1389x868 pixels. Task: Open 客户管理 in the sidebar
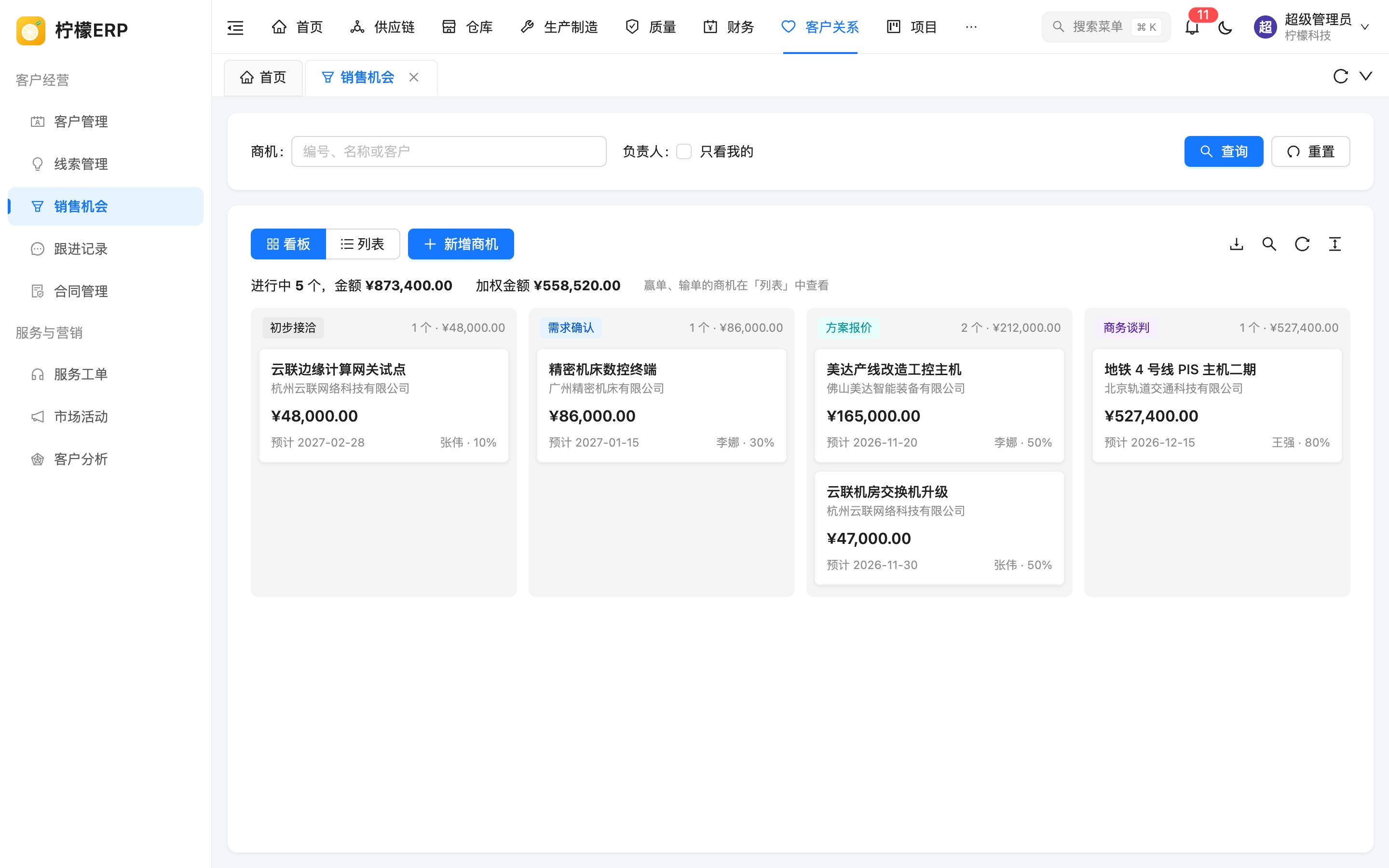point(106,122)
